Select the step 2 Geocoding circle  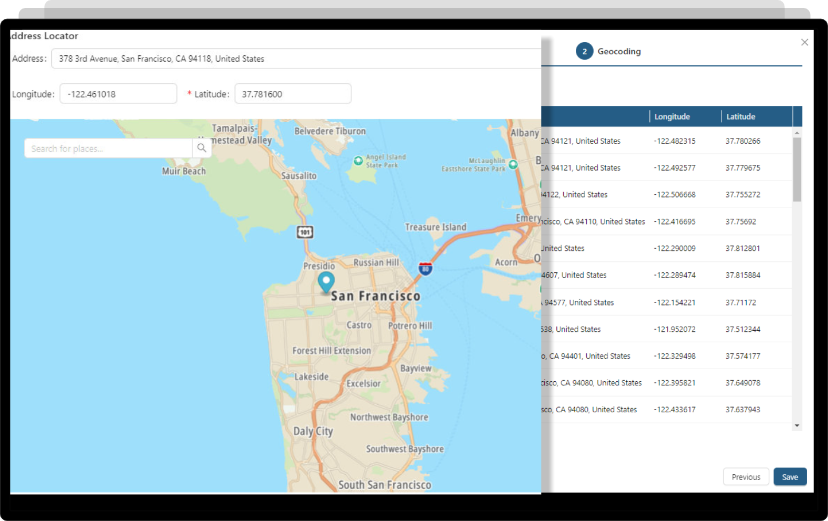point(584,51)
